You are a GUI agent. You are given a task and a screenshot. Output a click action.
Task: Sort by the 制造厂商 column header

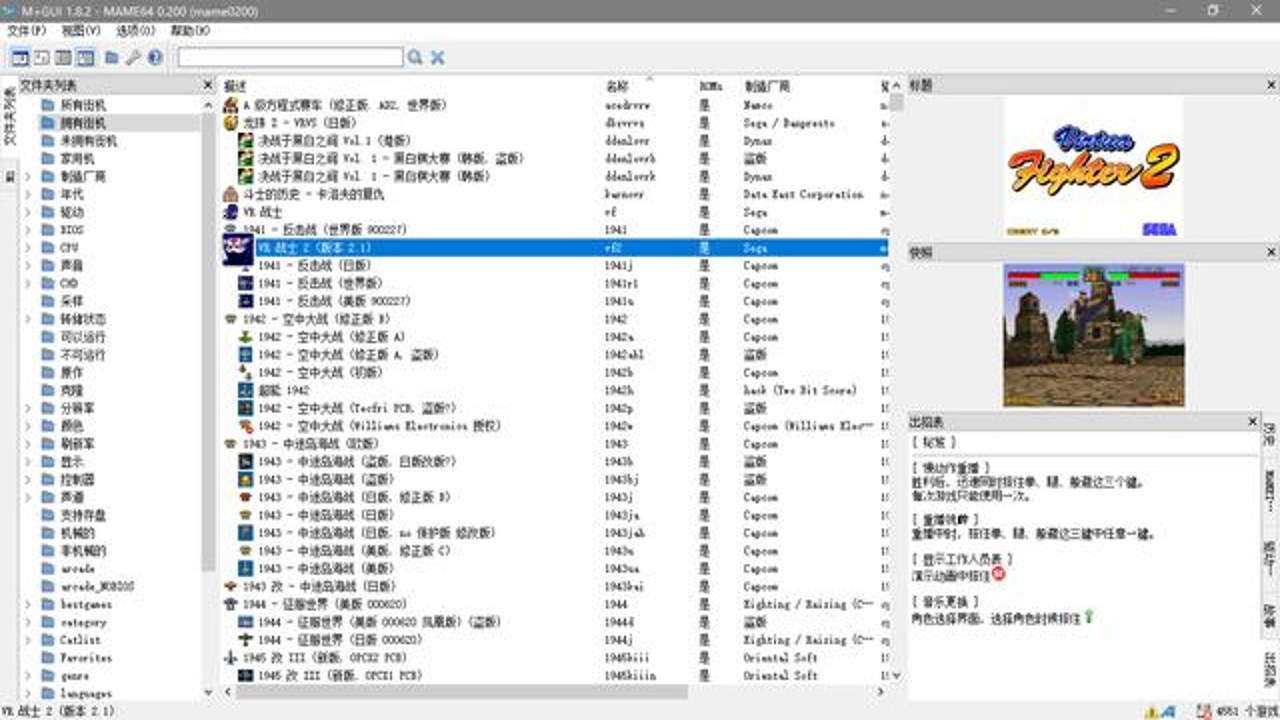767,87
